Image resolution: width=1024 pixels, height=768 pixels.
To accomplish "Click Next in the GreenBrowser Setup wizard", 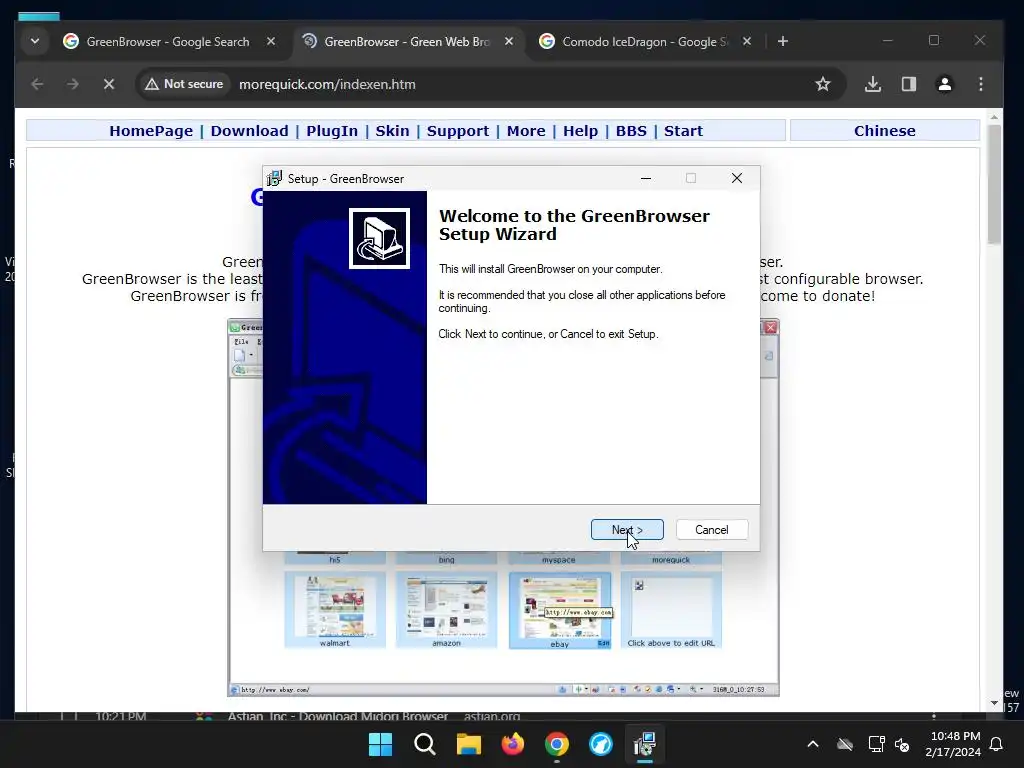I will click(x=627, y=530).
